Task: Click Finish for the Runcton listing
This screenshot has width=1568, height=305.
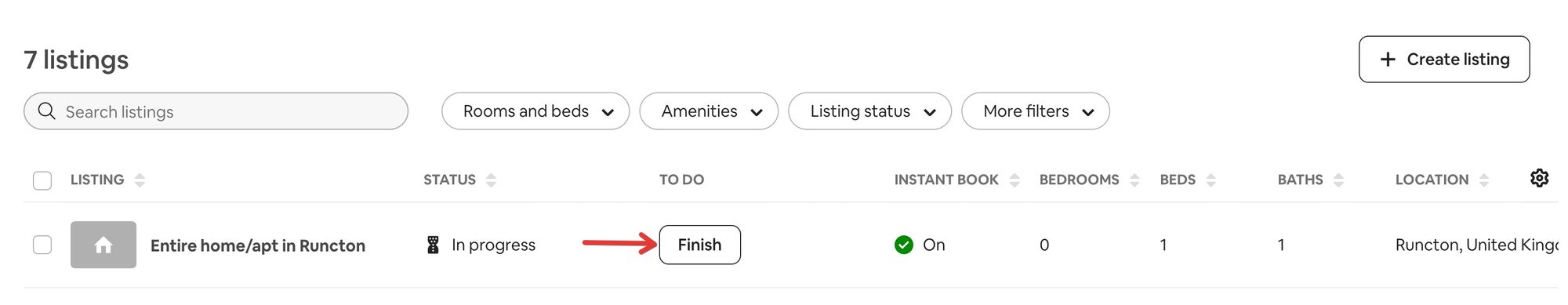Action: pyautogui.click(x=699, y=245)
